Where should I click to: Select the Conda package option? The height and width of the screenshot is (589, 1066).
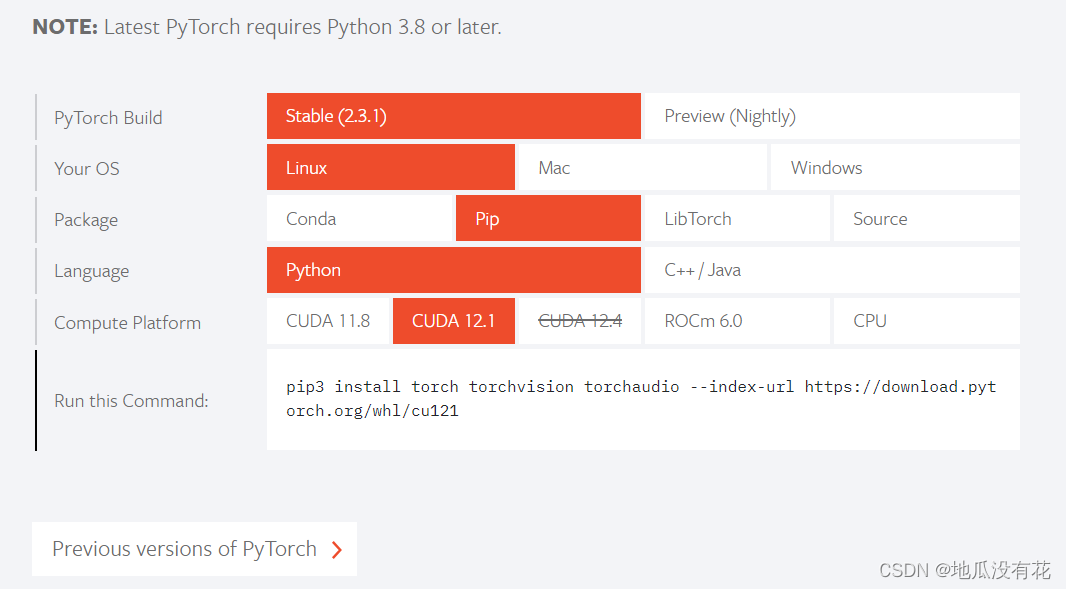(x=360, y=219)
